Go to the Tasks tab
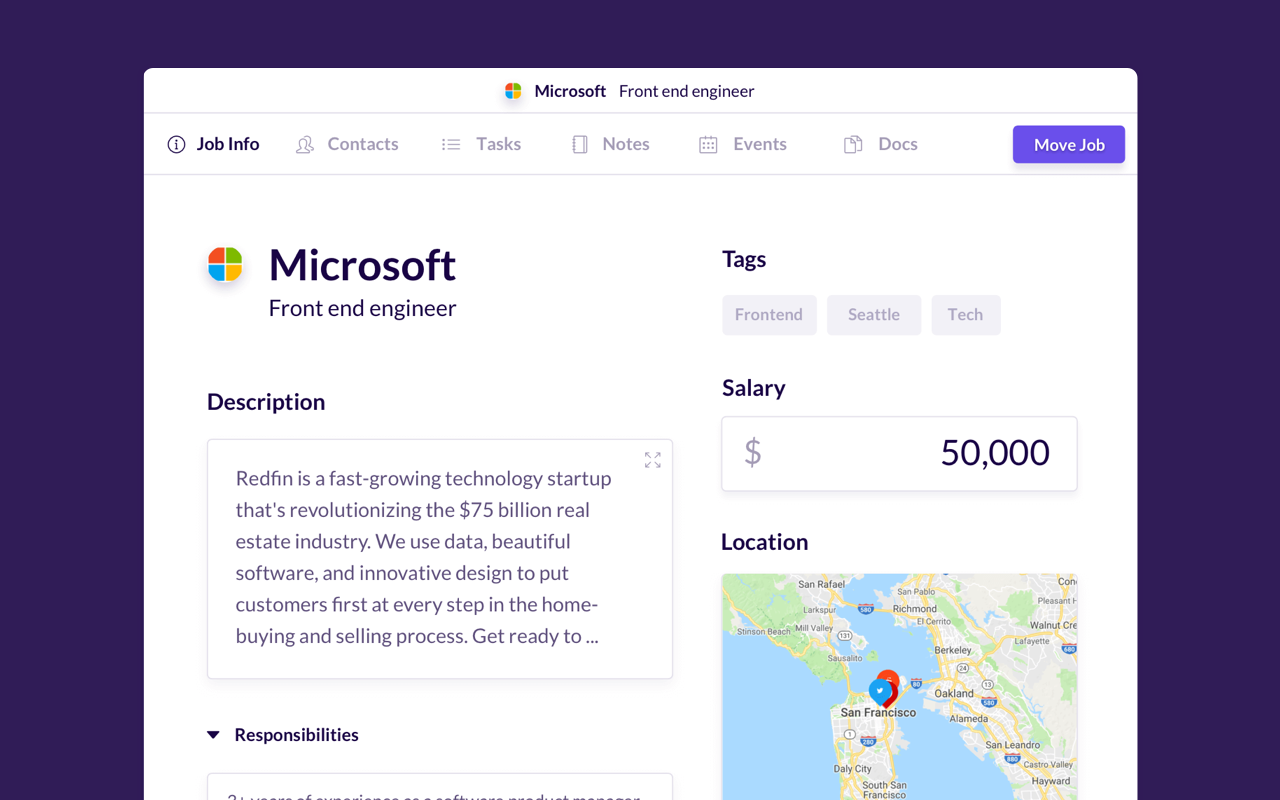 coord(481,144)
